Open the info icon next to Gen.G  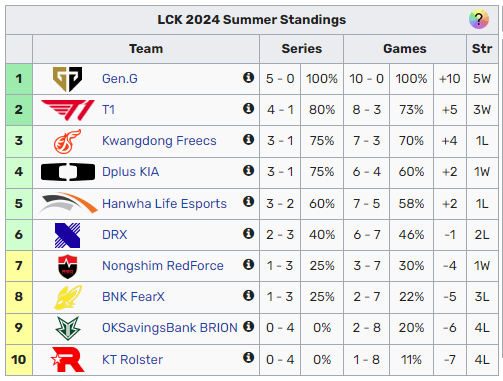tap(248, 77)
